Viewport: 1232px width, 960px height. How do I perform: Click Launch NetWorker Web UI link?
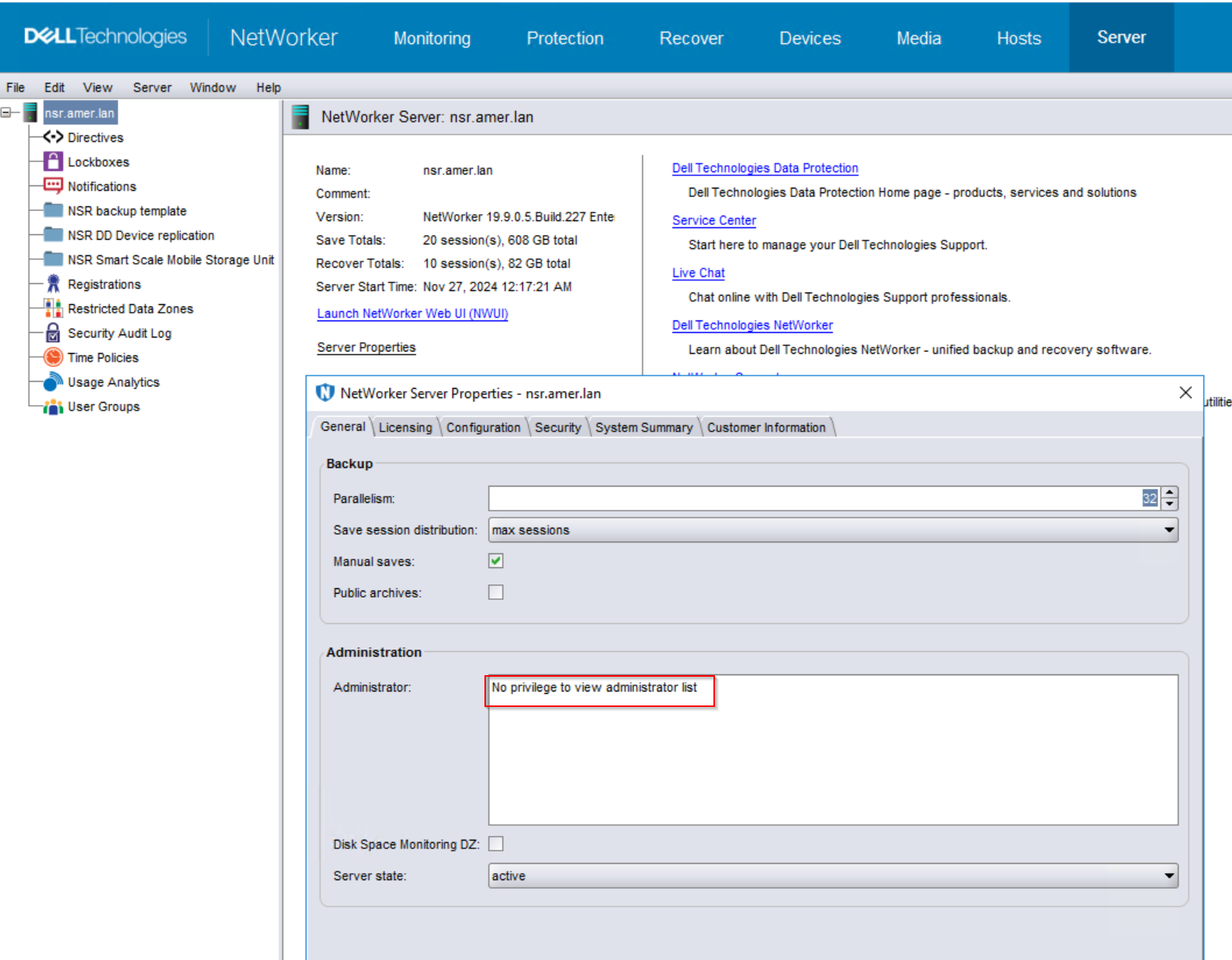[x=412, y=314]
